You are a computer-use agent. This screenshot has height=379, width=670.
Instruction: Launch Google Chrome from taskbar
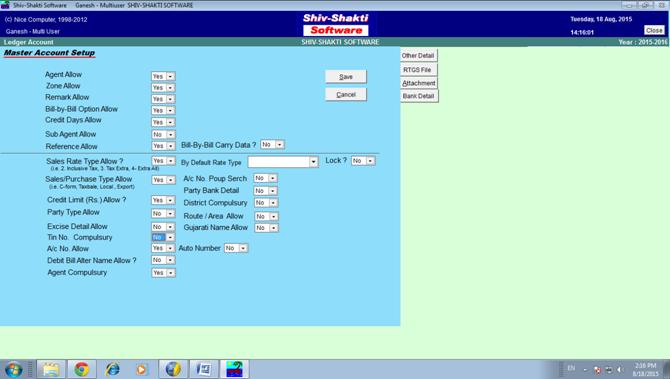tap(81, 369)
